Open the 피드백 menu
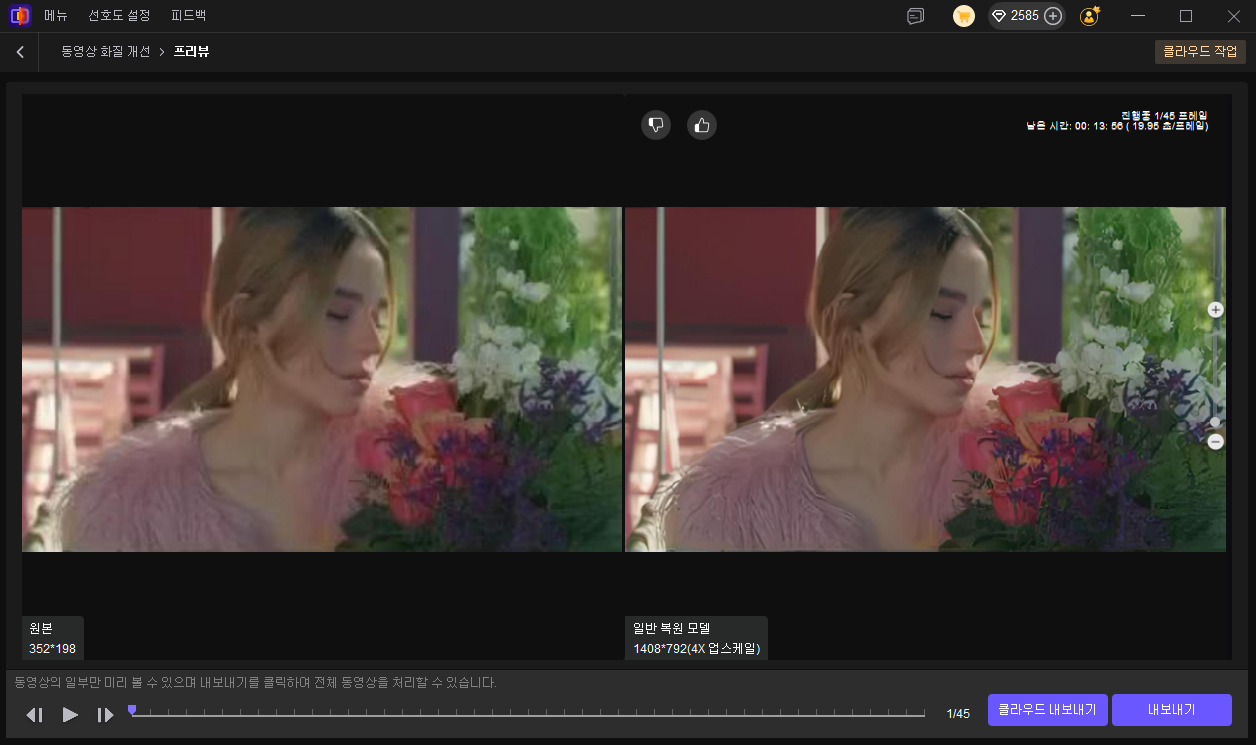The image size is (1256, 745). (x=189, y=16)
